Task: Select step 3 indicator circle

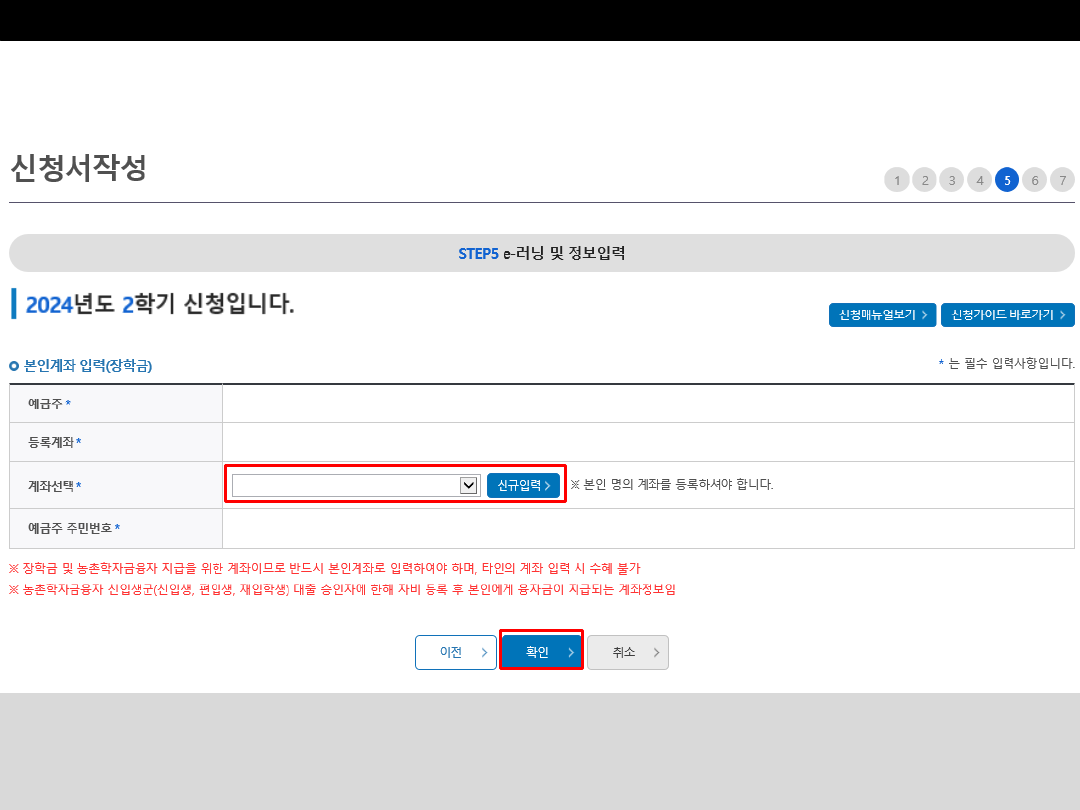Action: [x=952, y=180]
